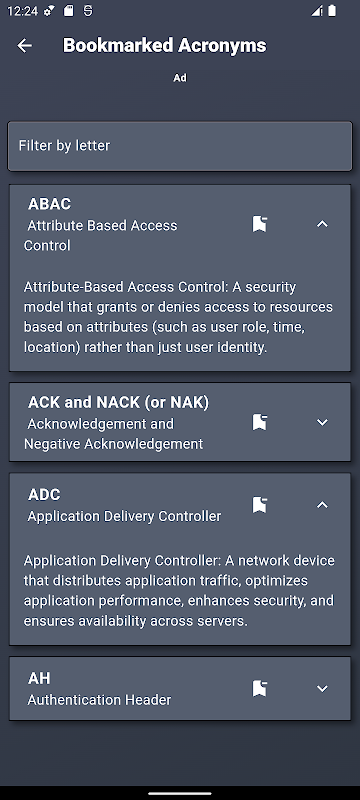Collapse the ADC description chevron
Screen dimensions: 360x800
point(322,505)
